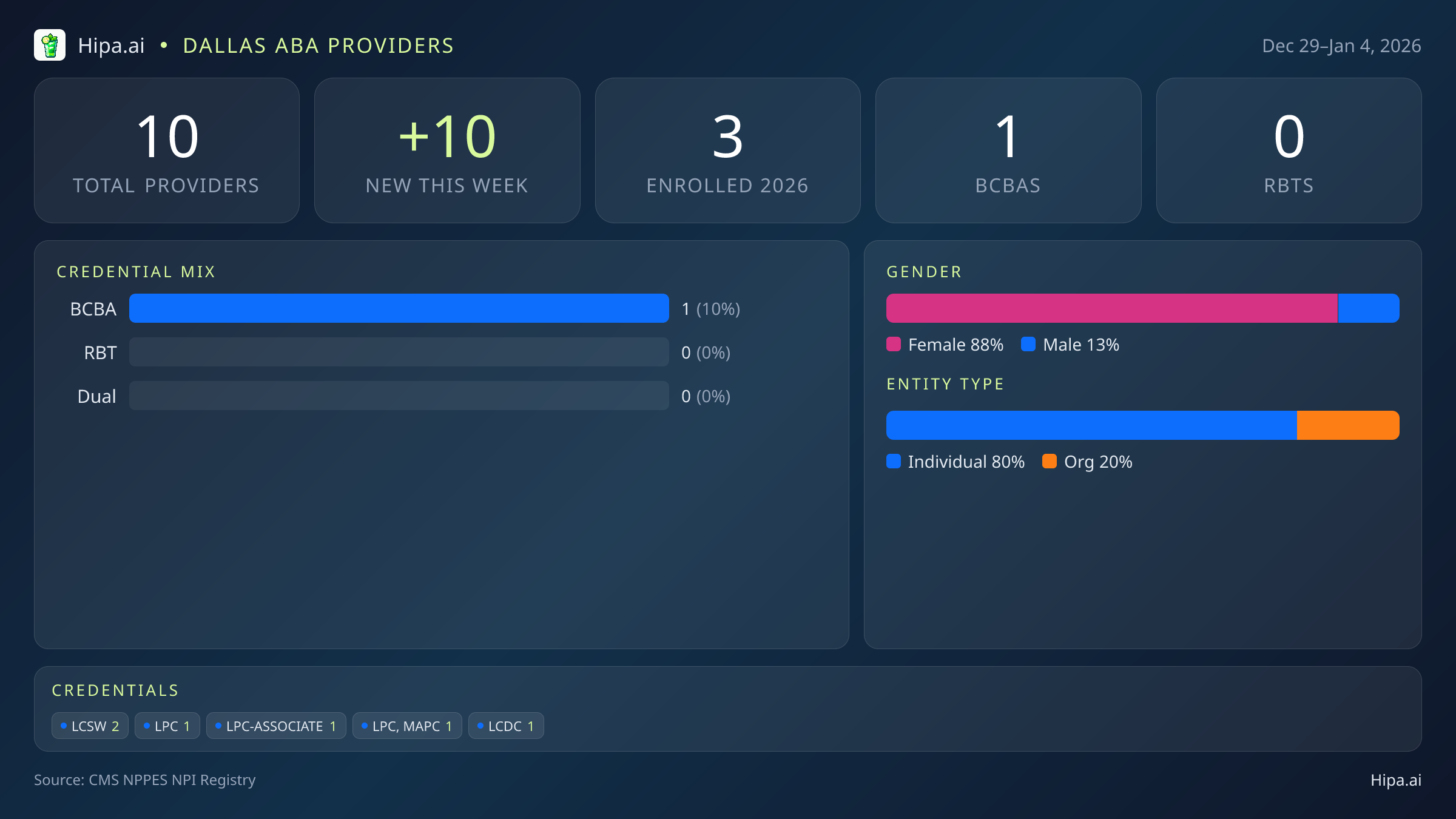The image size is (1456, 819).
Task: Expand the Gender section
Action: (923, 271)
